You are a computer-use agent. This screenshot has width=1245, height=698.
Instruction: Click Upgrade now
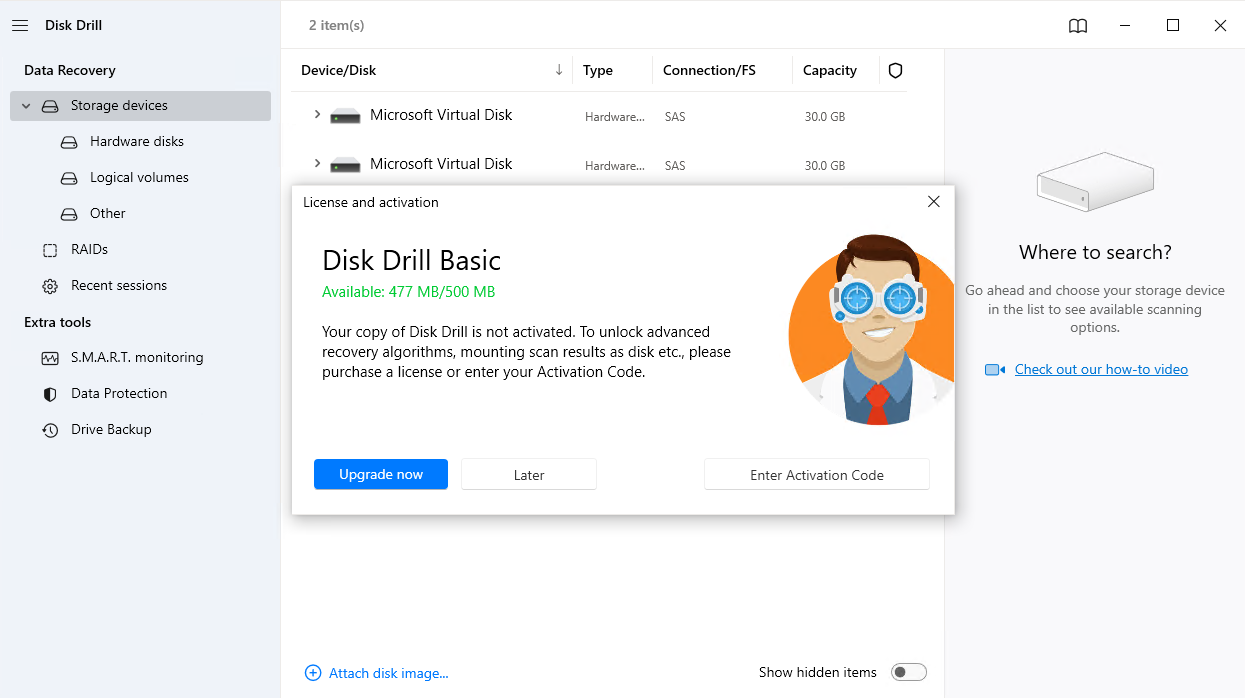pos(380,474)
